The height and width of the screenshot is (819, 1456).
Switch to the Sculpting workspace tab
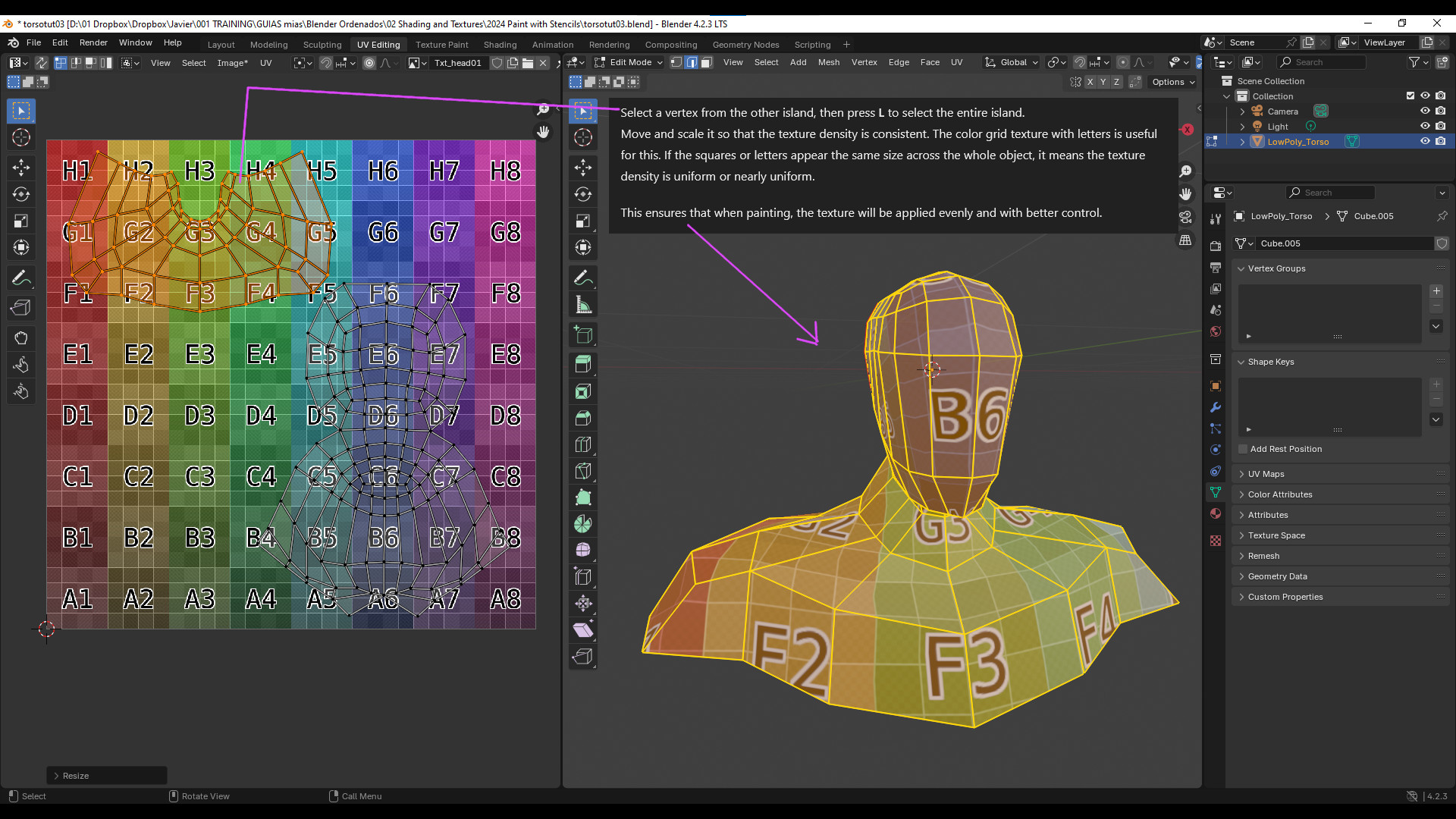[x=322, y=45]
